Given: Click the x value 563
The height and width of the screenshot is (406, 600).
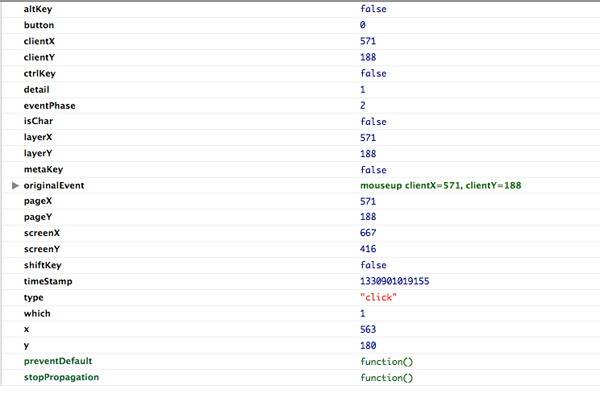Looking at the screenshot, I should pos(368,329).
